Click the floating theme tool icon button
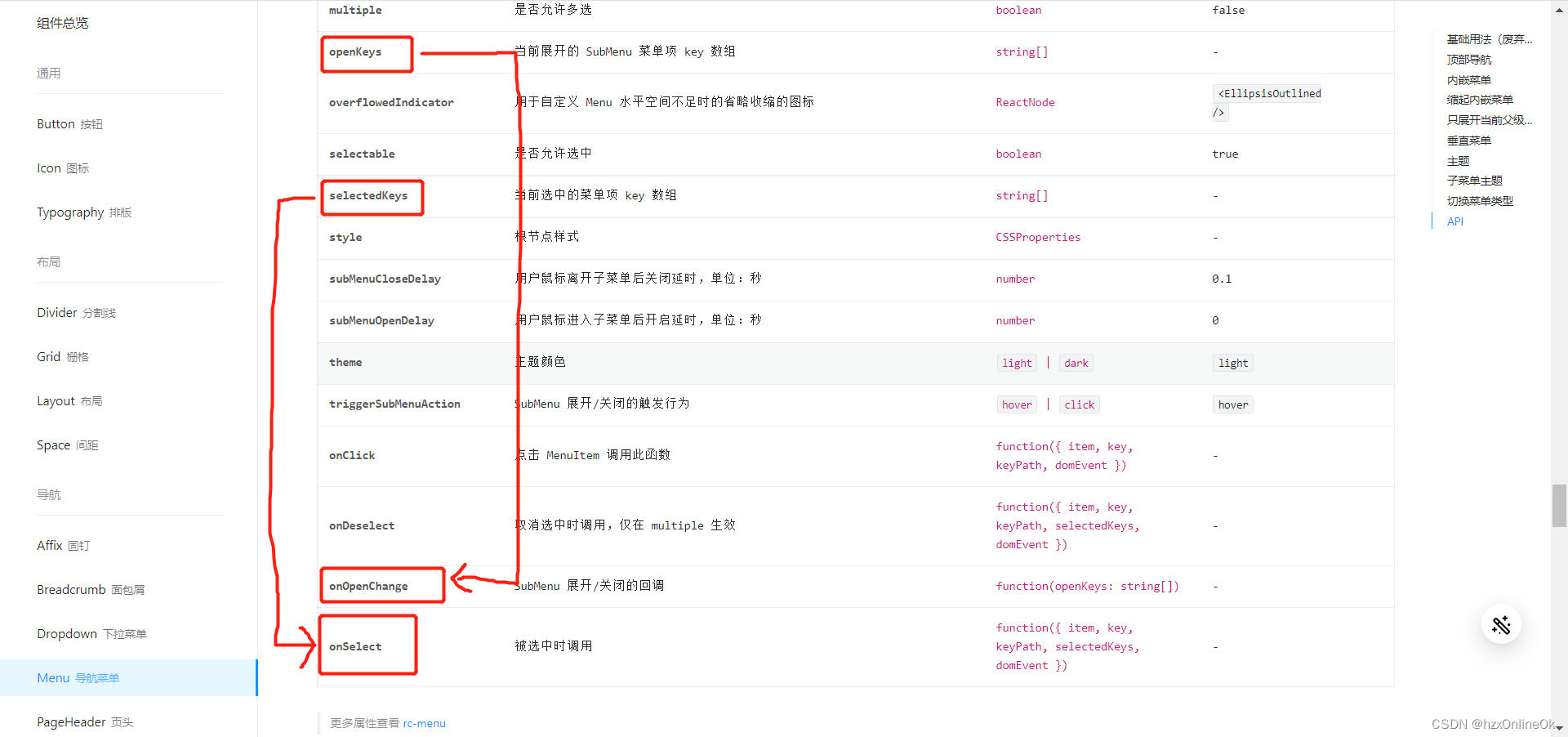 click(x=1501, y=625)
